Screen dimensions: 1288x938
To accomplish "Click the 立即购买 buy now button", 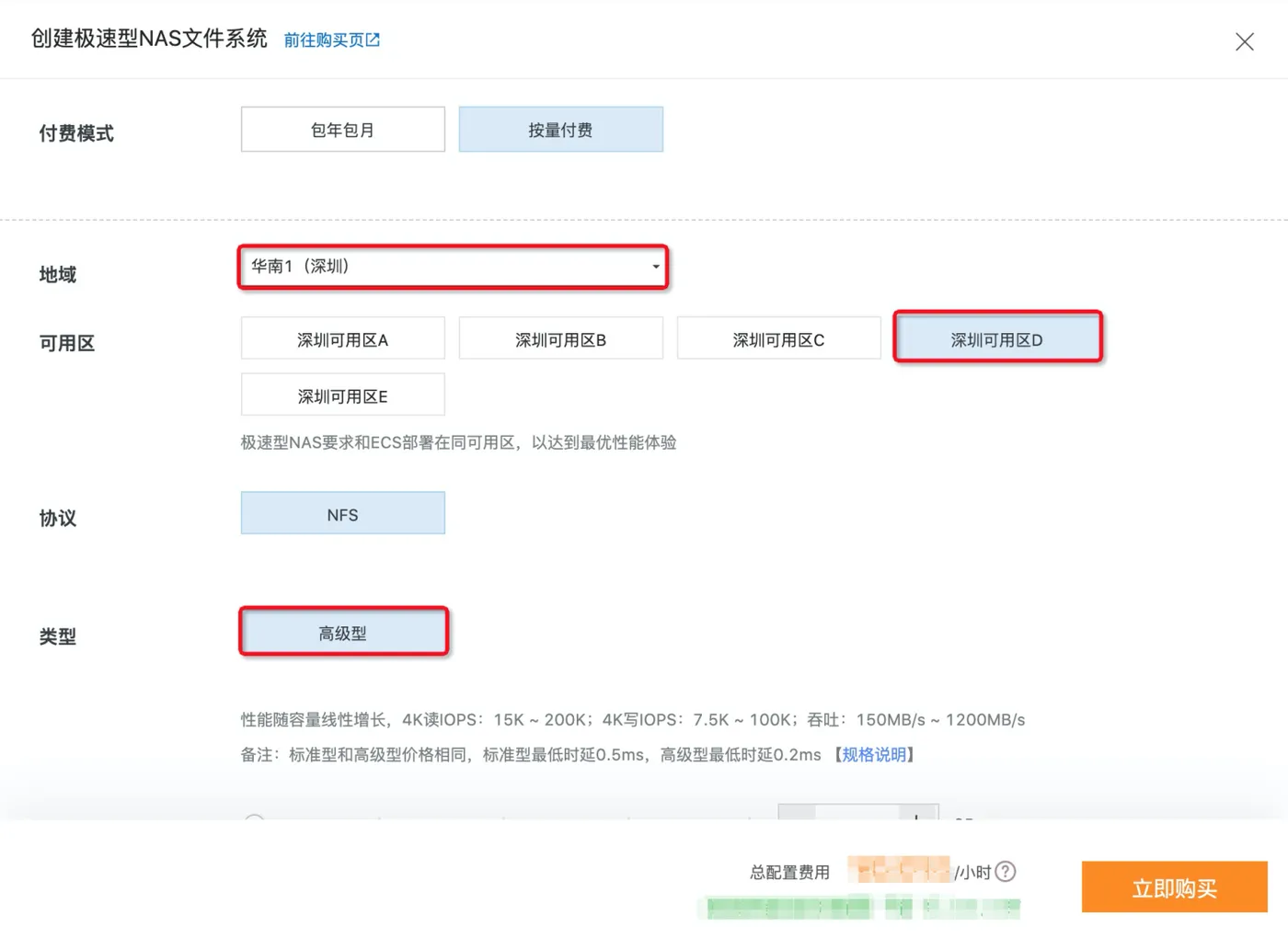I will (x=1174, y=887).
